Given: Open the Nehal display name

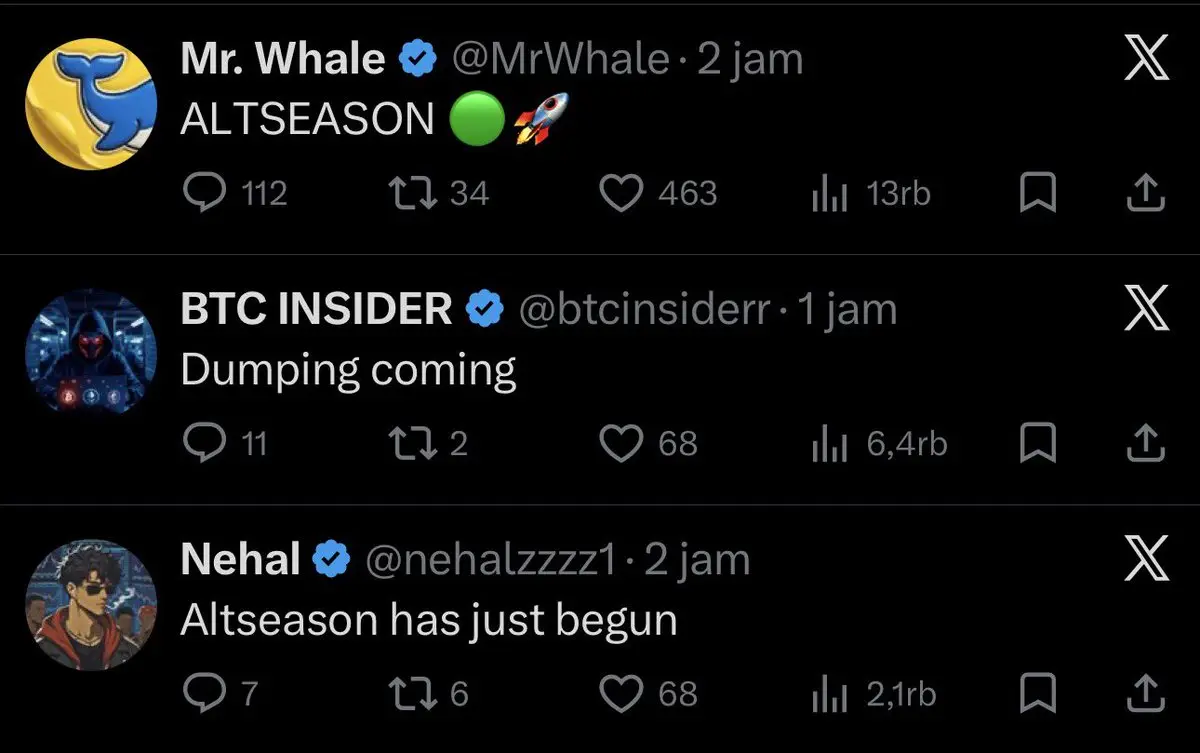Looking at the screenshot, I should coord(240,560).
